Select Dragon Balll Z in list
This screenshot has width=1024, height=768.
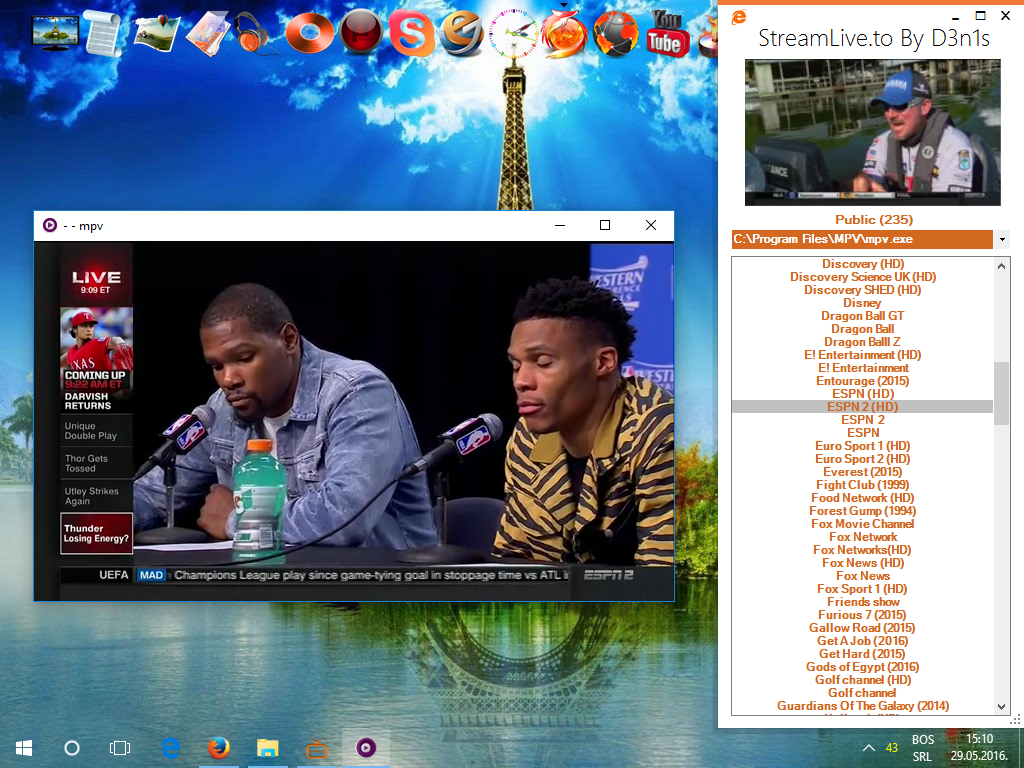(863, 342)
